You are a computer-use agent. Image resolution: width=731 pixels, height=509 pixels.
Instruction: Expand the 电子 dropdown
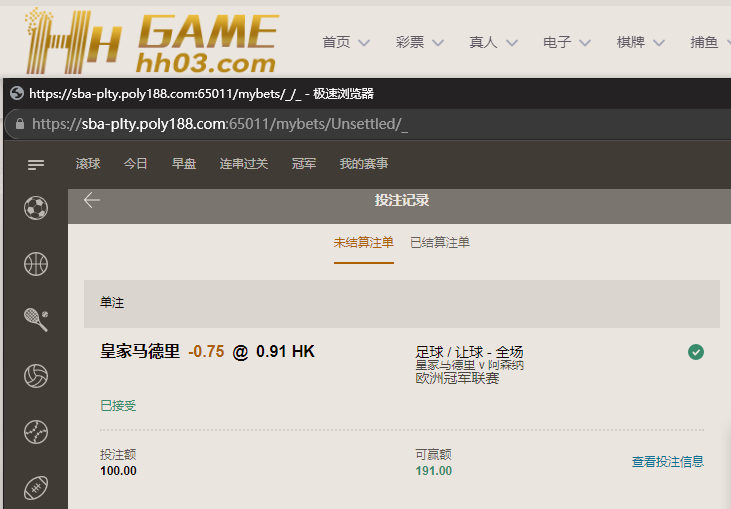point(567,42)
